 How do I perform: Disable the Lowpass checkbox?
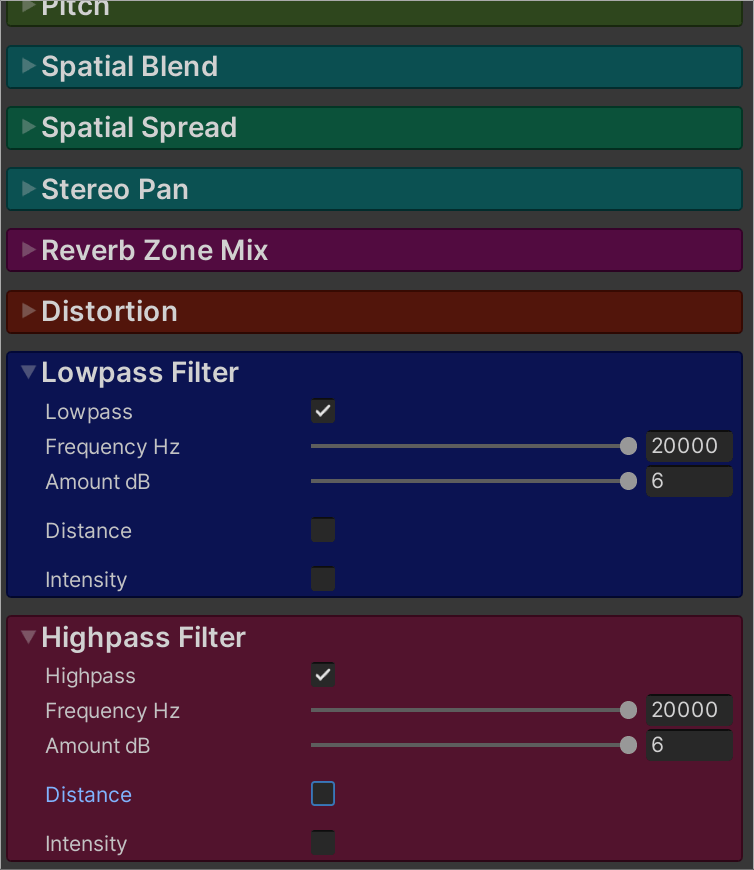click(x=323, y=411)
